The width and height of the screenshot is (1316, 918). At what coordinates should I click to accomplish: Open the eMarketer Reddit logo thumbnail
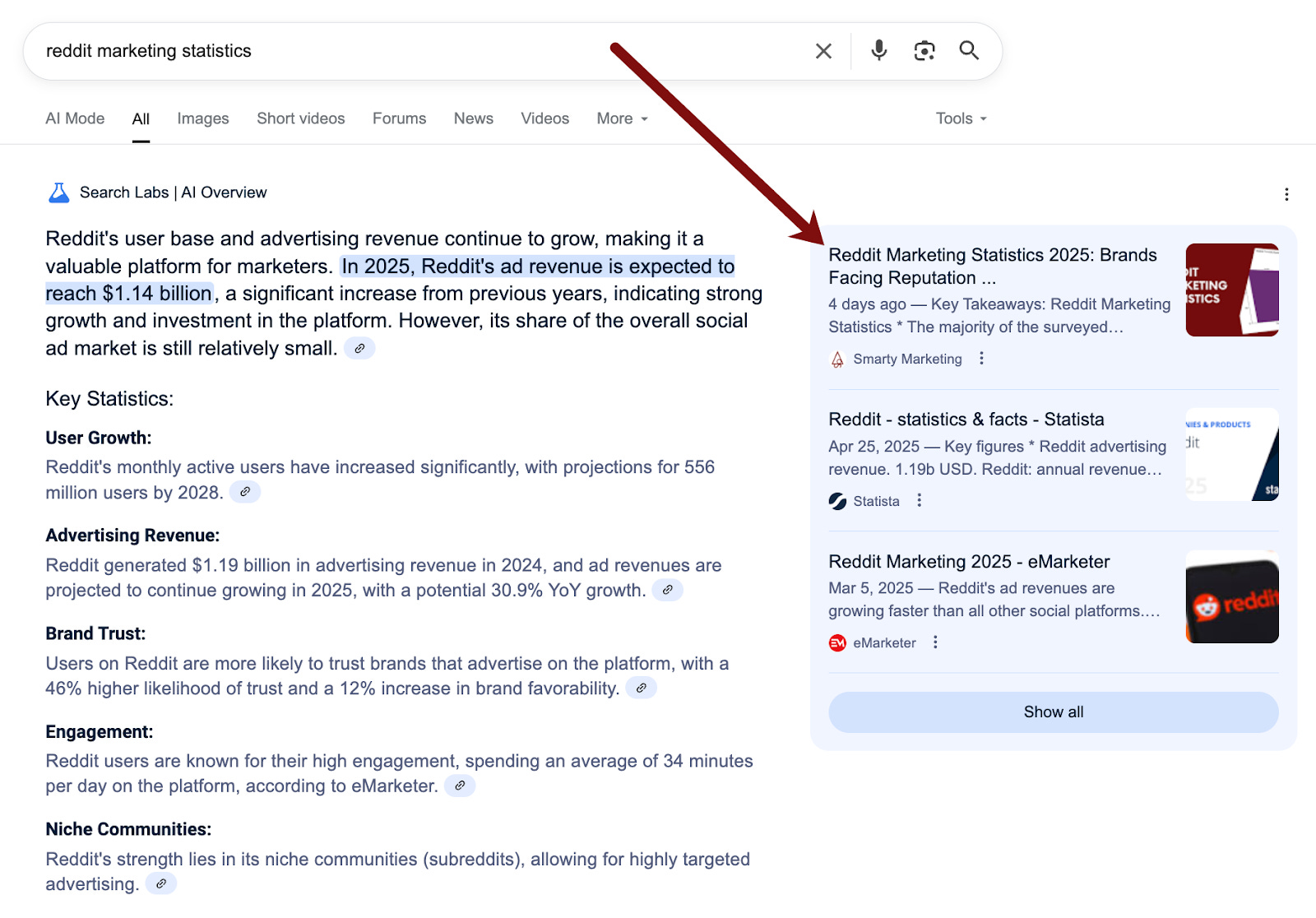(x=1232, y=596)
